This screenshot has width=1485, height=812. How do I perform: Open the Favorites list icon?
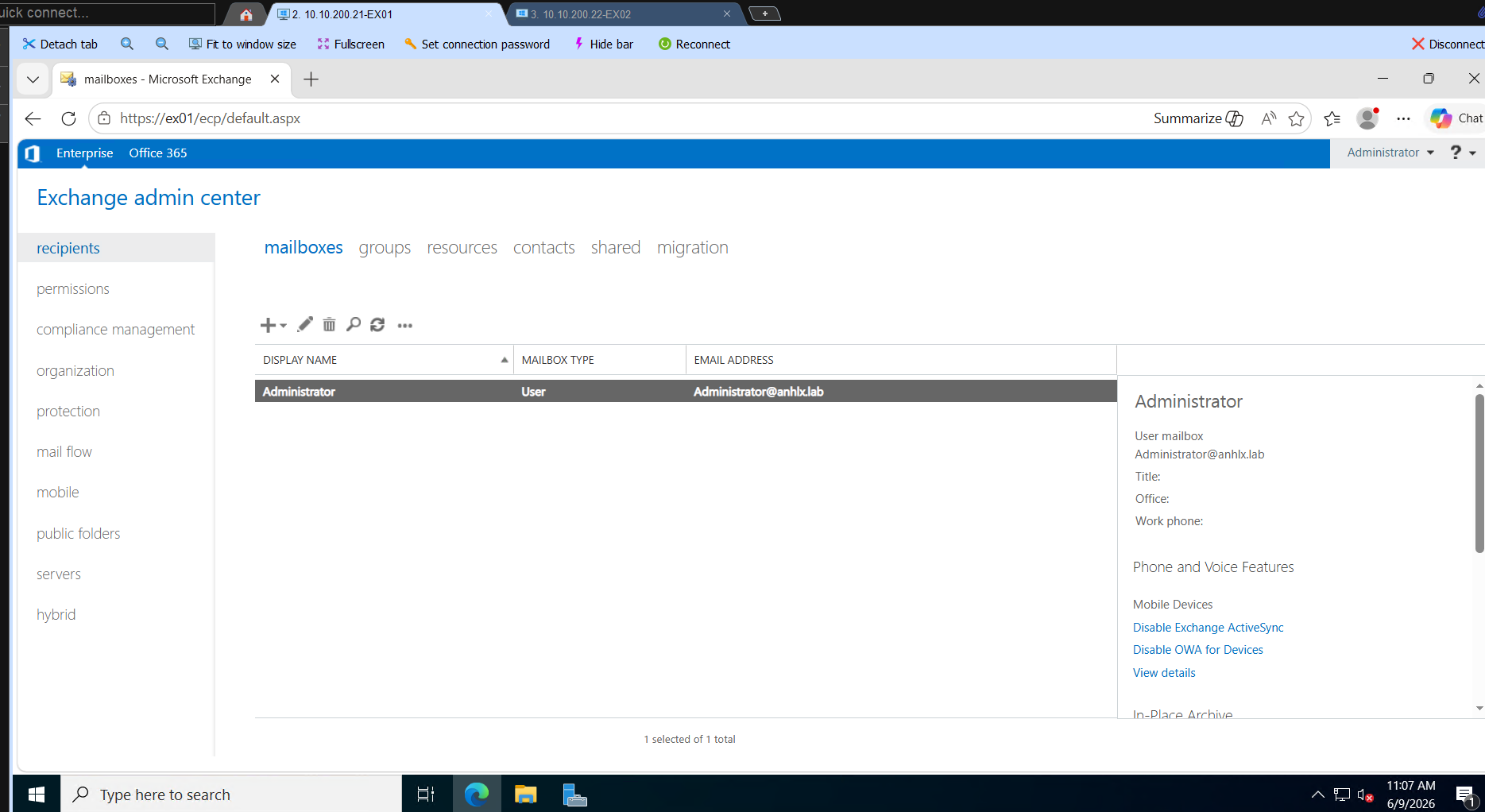point(1332,118)
